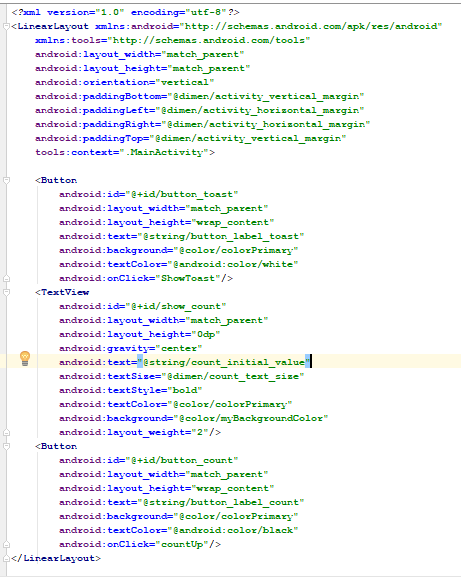This screenshot has height=577, width=461.
Task: Click the "ShowToast" onClick value
Action: [188, 278]
